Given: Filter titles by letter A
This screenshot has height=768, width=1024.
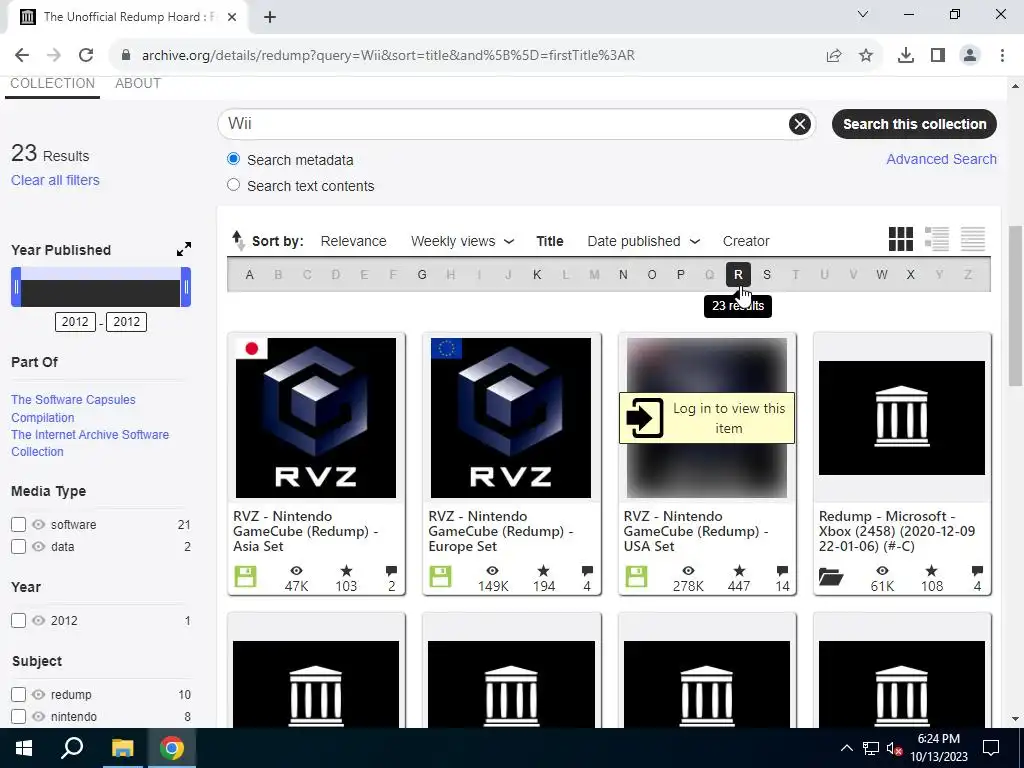Looking at the screenshot, I should click(249, 275).
